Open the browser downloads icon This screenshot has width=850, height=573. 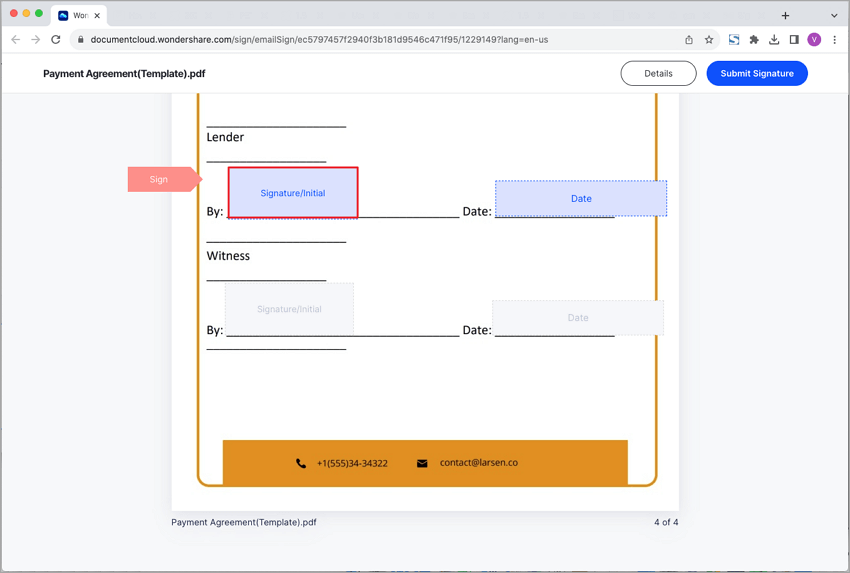point(774,40)
